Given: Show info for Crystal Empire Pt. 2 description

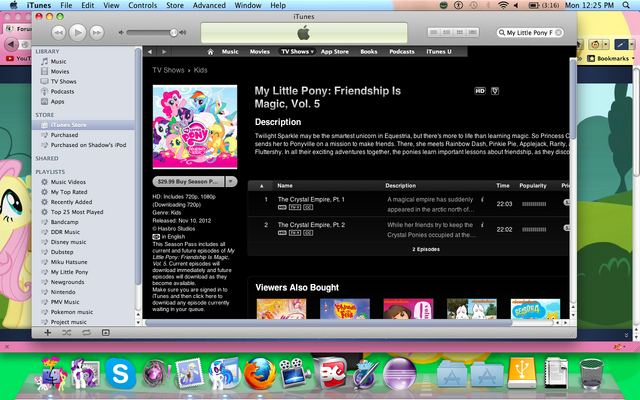Looking at the screenshot, I should click(x=482, y=225).
